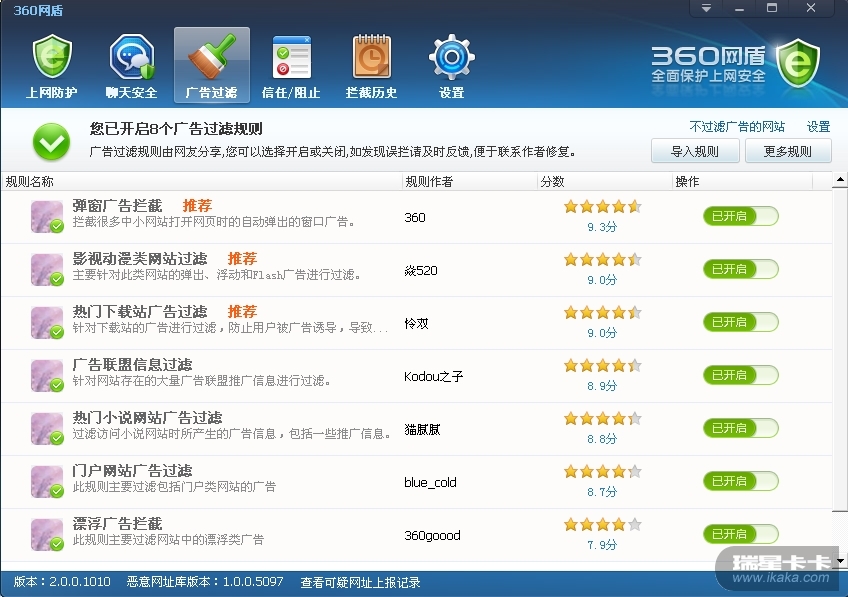Open 查看可疑网址上报记录 link
The height and width of the screenshot is (597, 848).
click(360, 582)
